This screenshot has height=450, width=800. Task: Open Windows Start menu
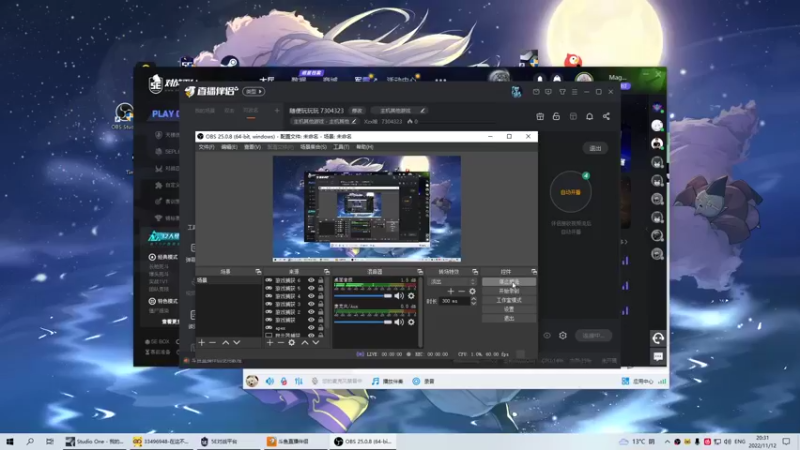[x=10, y=441]
